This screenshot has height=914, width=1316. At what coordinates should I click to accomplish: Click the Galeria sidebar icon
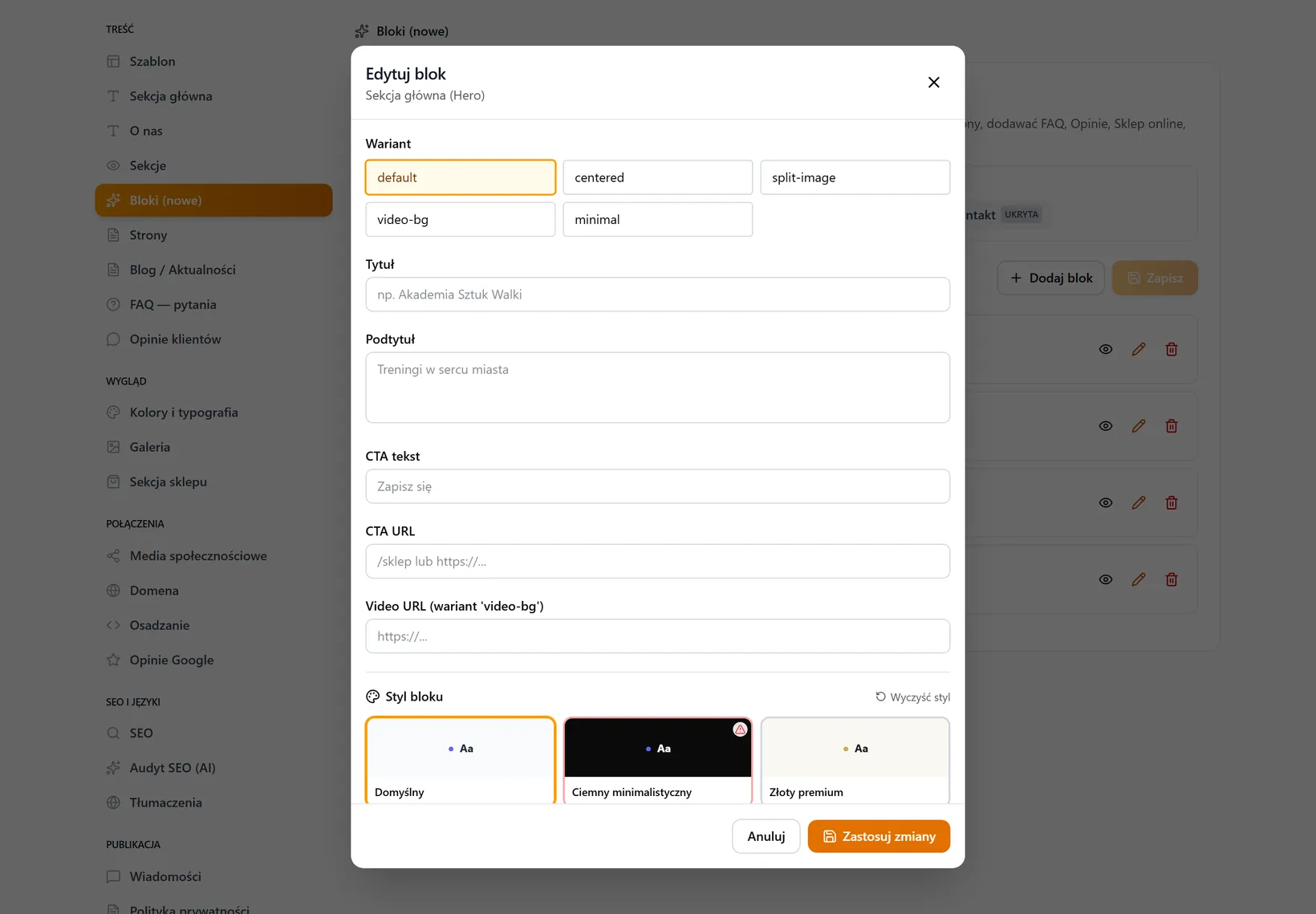[113, 447]
